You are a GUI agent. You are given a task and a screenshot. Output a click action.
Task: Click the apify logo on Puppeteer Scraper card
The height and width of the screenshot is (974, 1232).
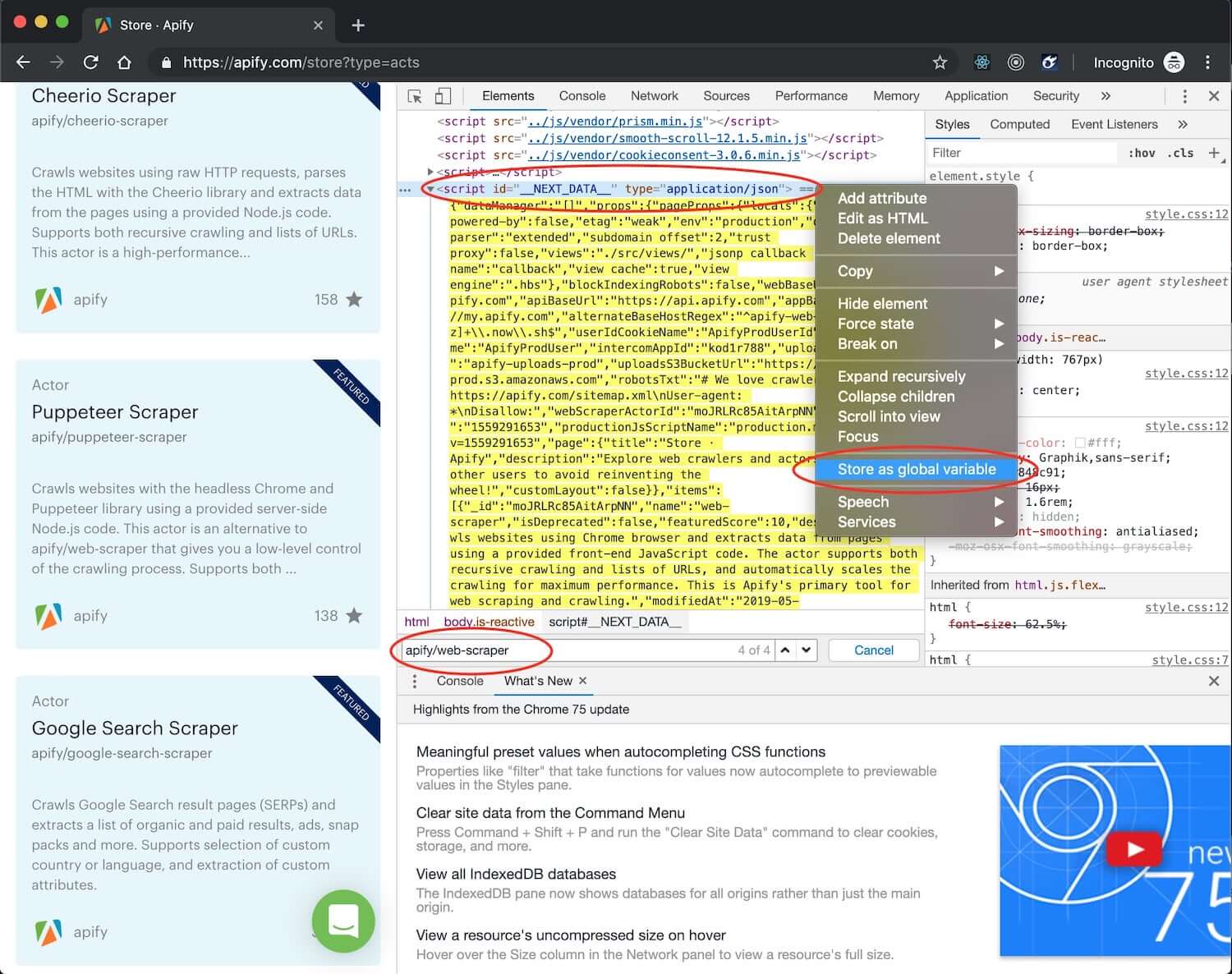[x=48, y=616]
